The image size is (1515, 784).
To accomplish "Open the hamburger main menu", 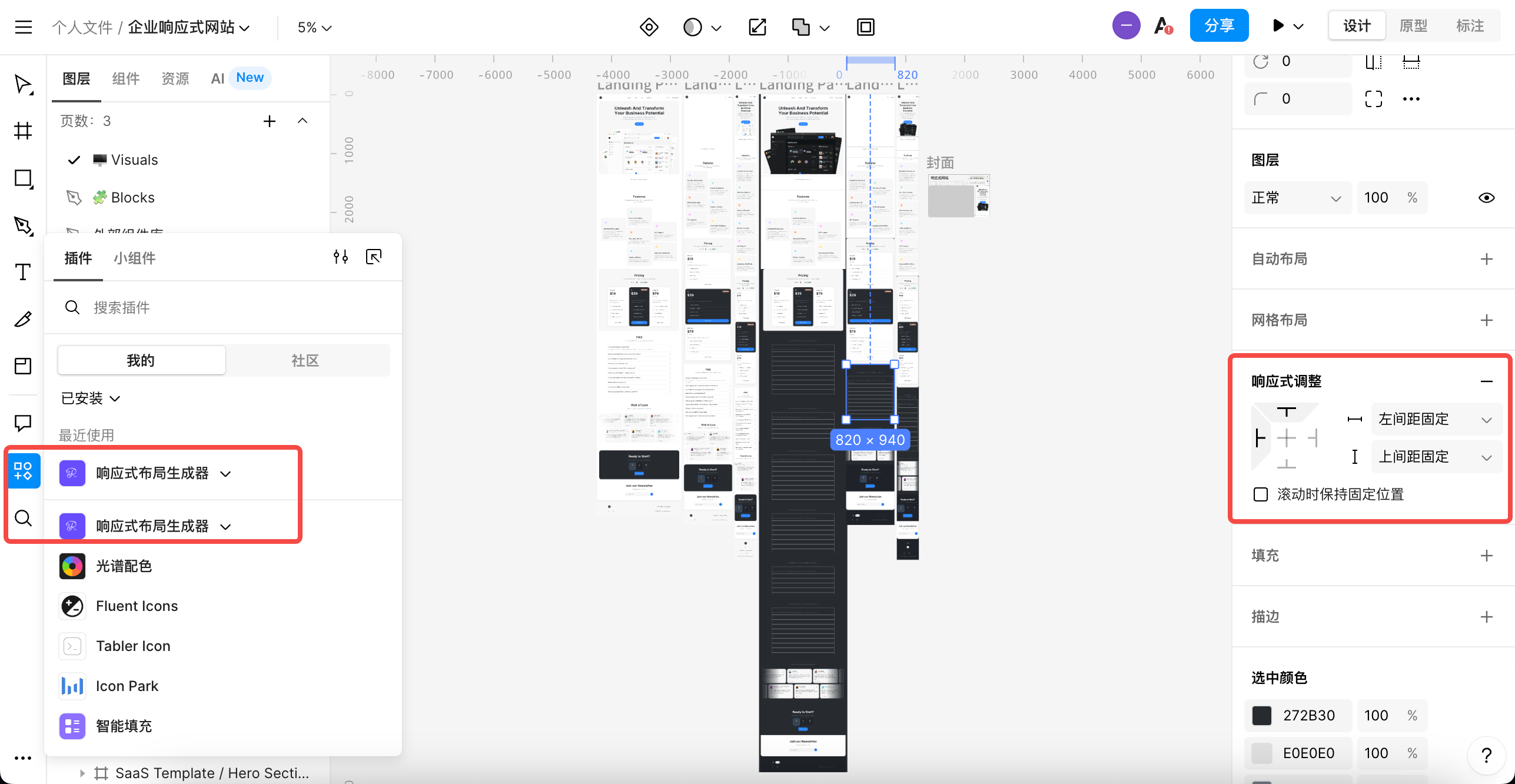I will click(x=24, y=27).
